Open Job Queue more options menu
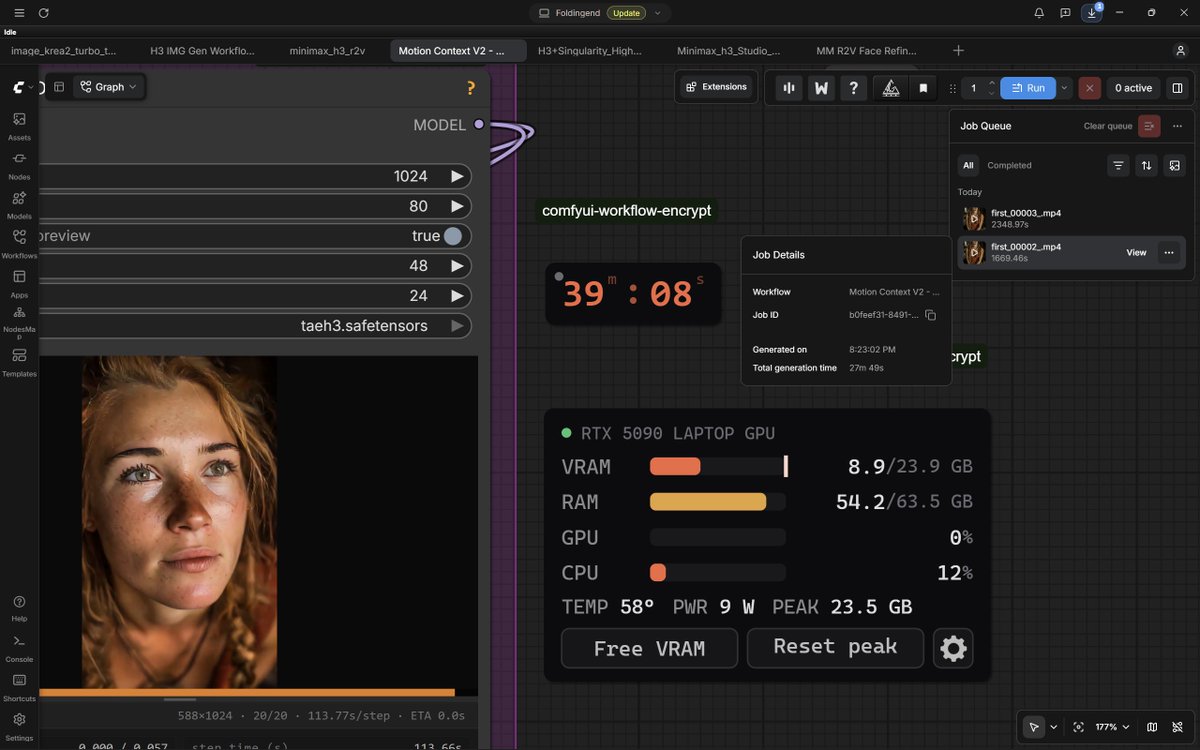This screenshot has width=1200, height=750. (1177, 126)
